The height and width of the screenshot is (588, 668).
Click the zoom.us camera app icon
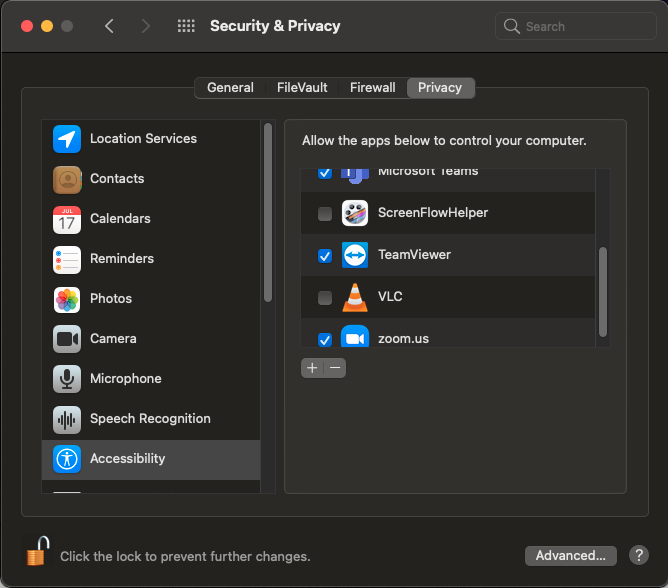coord(355,336)
